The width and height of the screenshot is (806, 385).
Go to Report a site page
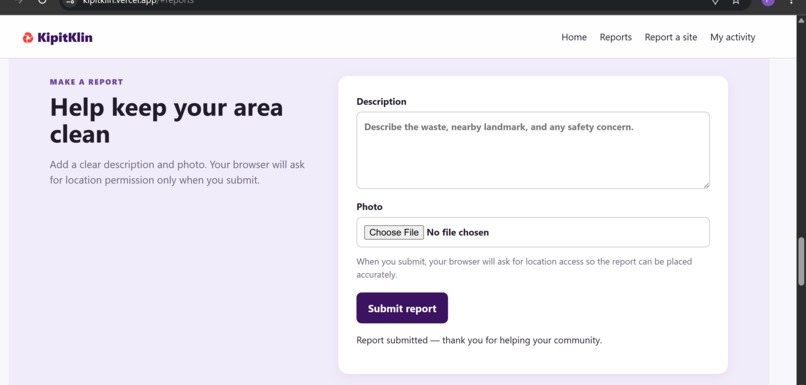[671, 37]
